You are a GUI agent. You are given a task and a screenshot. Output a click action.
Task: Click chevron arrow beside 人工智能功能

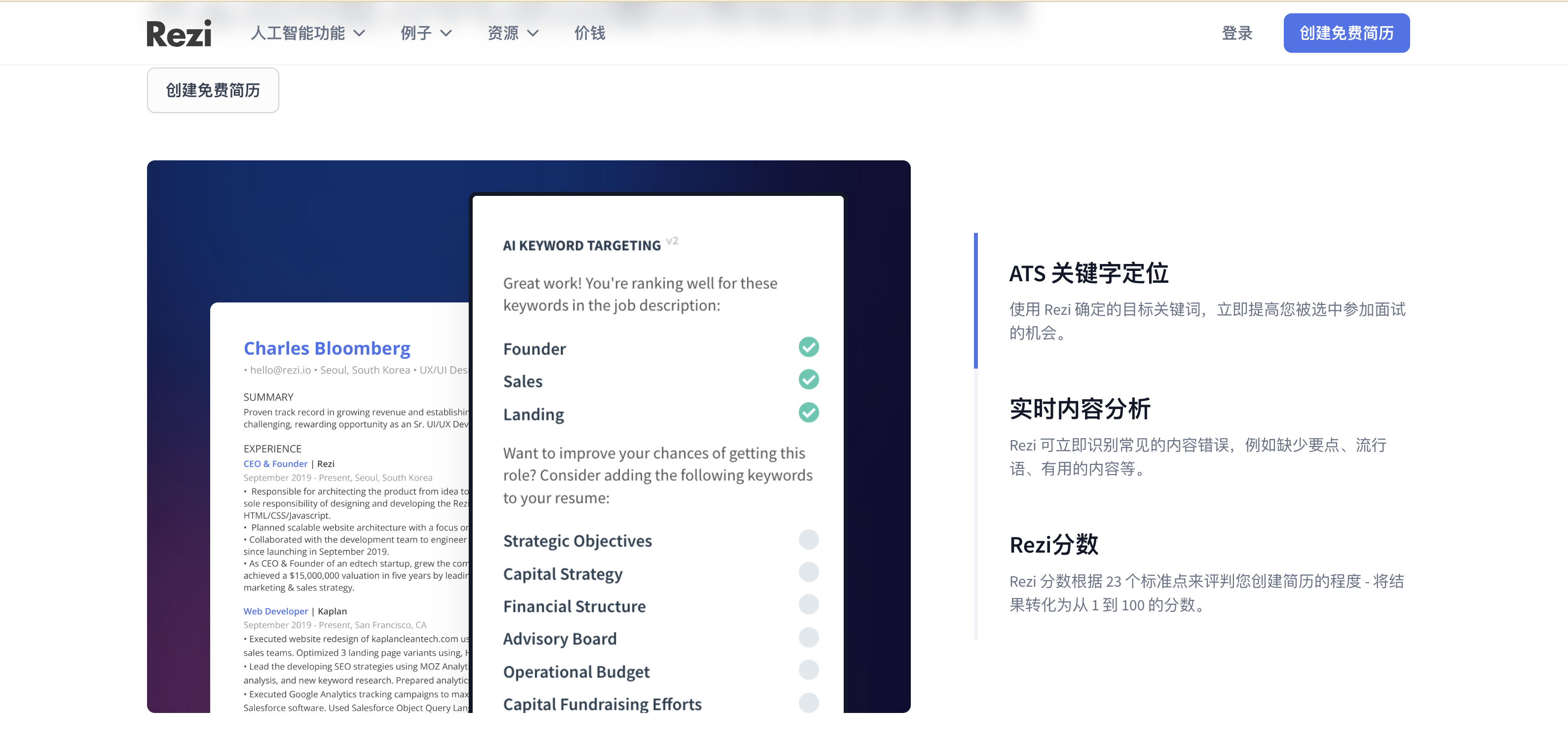coord(360,34)
